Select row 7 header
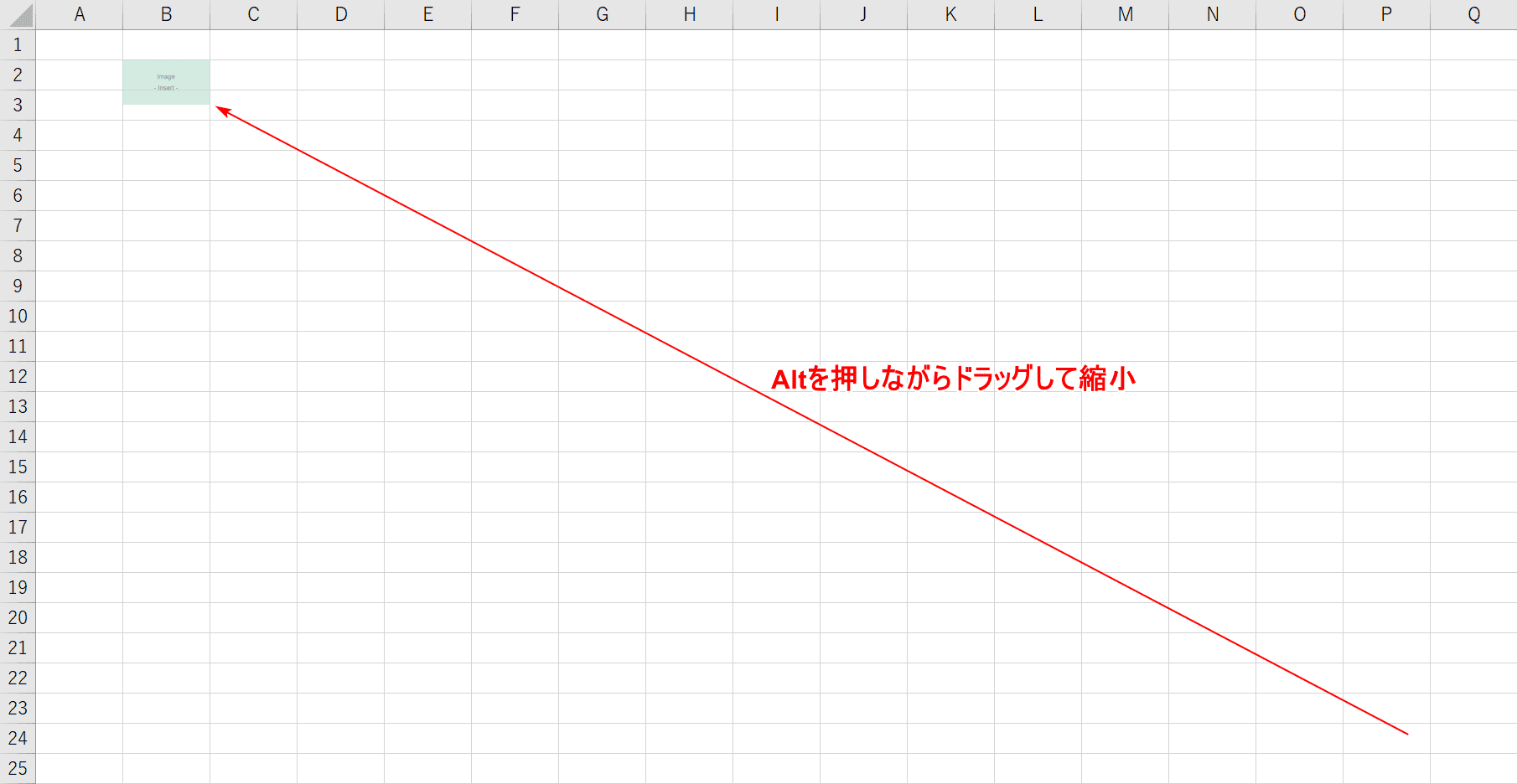 (x=18, y=226)
